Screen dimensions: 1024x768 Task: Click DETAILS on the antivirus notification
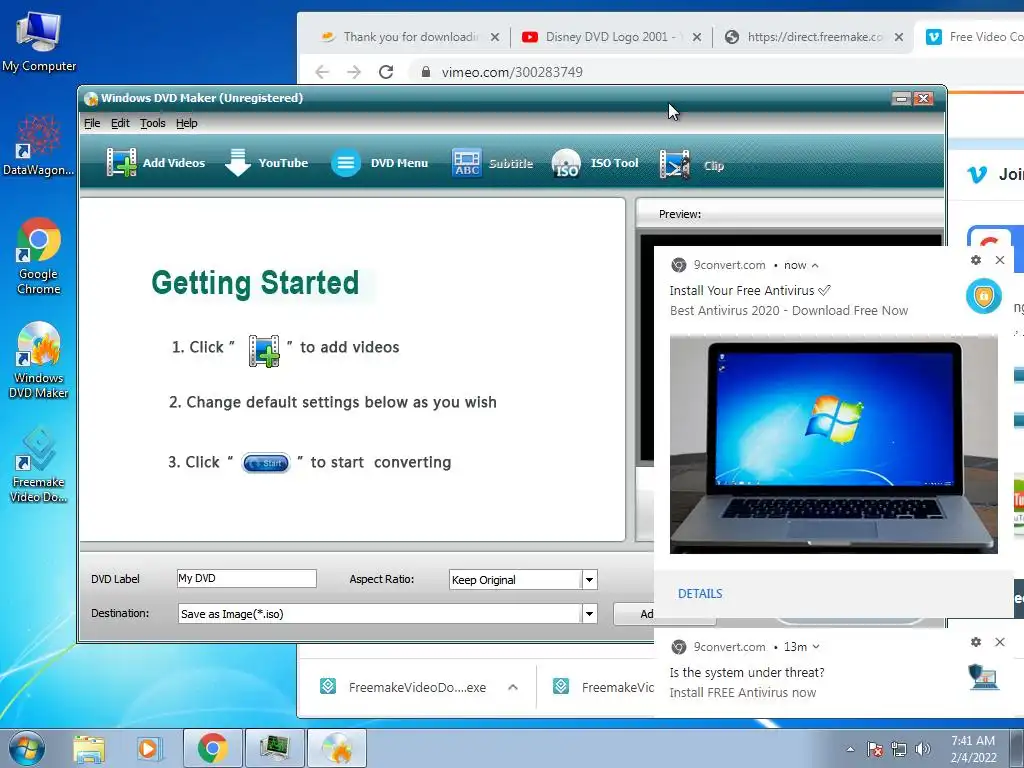coord(700,594)
